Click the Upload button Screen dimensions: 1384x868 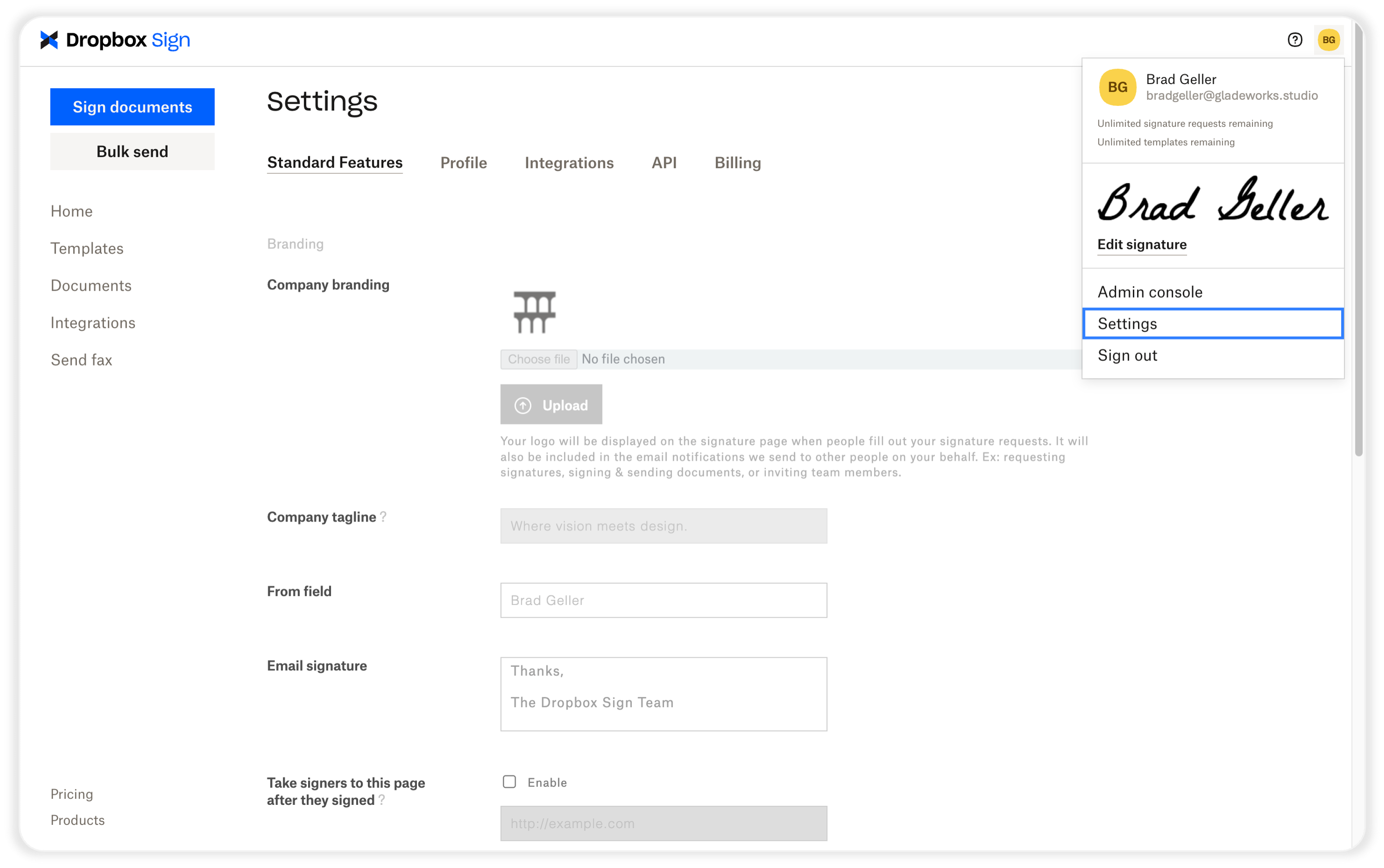(x=551, y=405)
